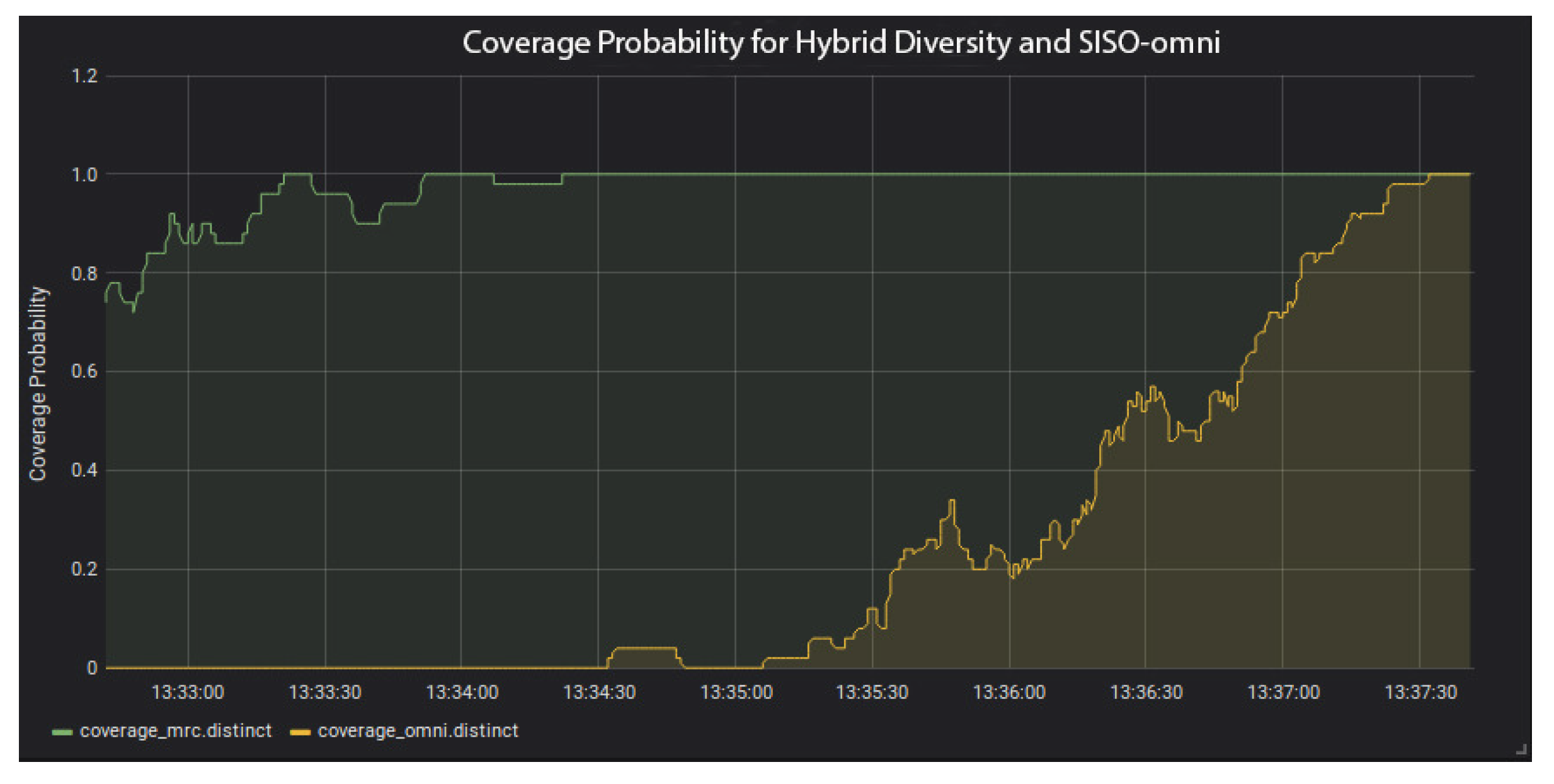Click the 13:33:00 x-axis time label
Viewport: 1554px width, 784px height.
coord(188,692)
